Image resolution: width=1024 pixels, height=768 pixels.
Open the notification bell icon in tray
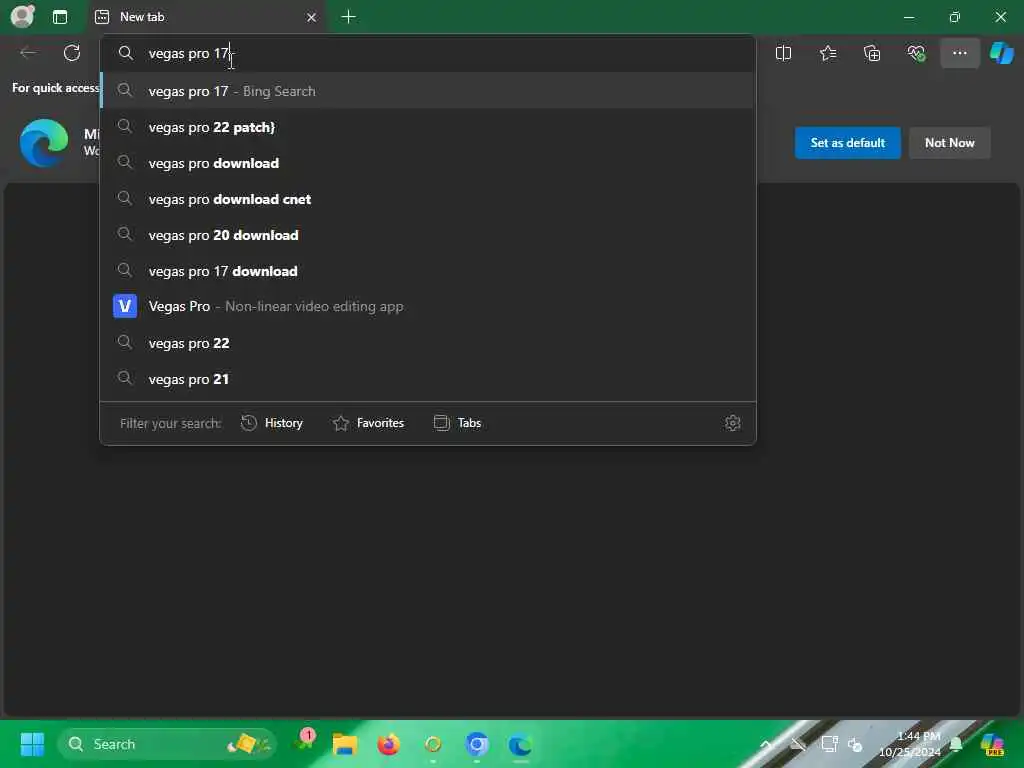(956, 744)
